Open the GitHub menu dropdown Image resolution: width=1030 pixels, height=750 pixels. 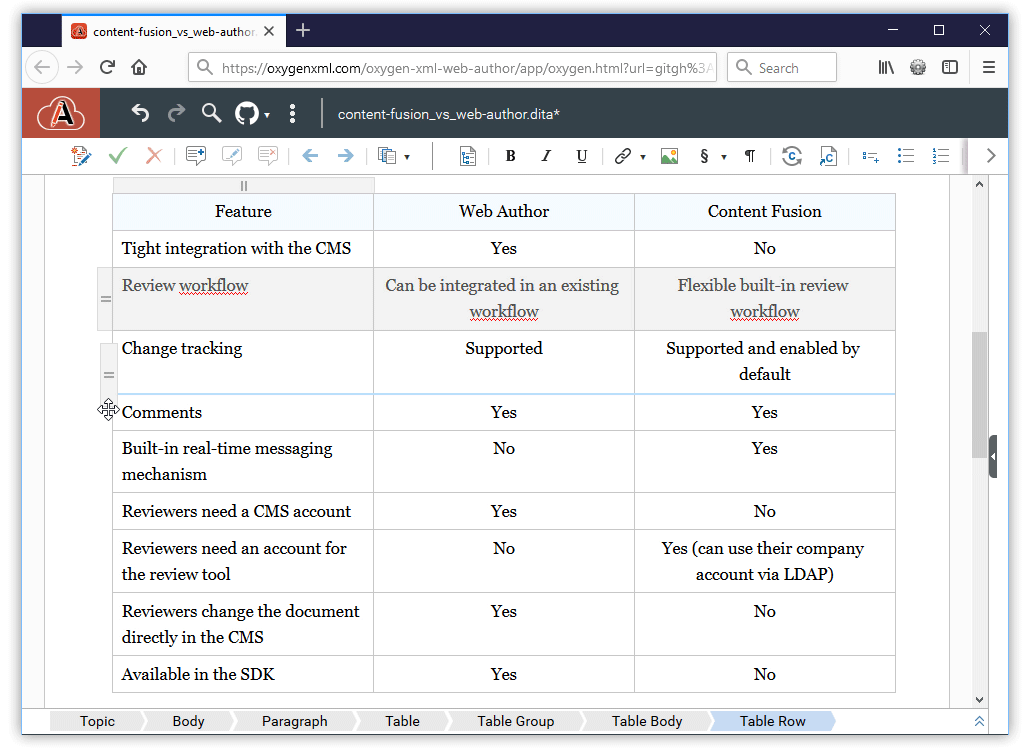pos(252,114)
